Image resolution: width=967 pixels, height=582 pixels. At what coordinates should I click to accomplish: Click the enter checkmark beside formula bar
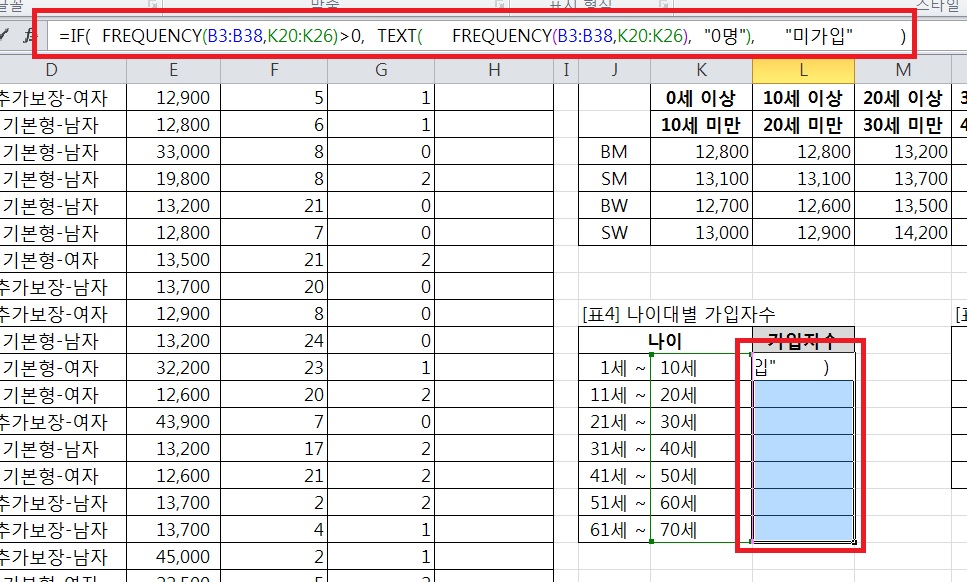click(x=6, y=35)
